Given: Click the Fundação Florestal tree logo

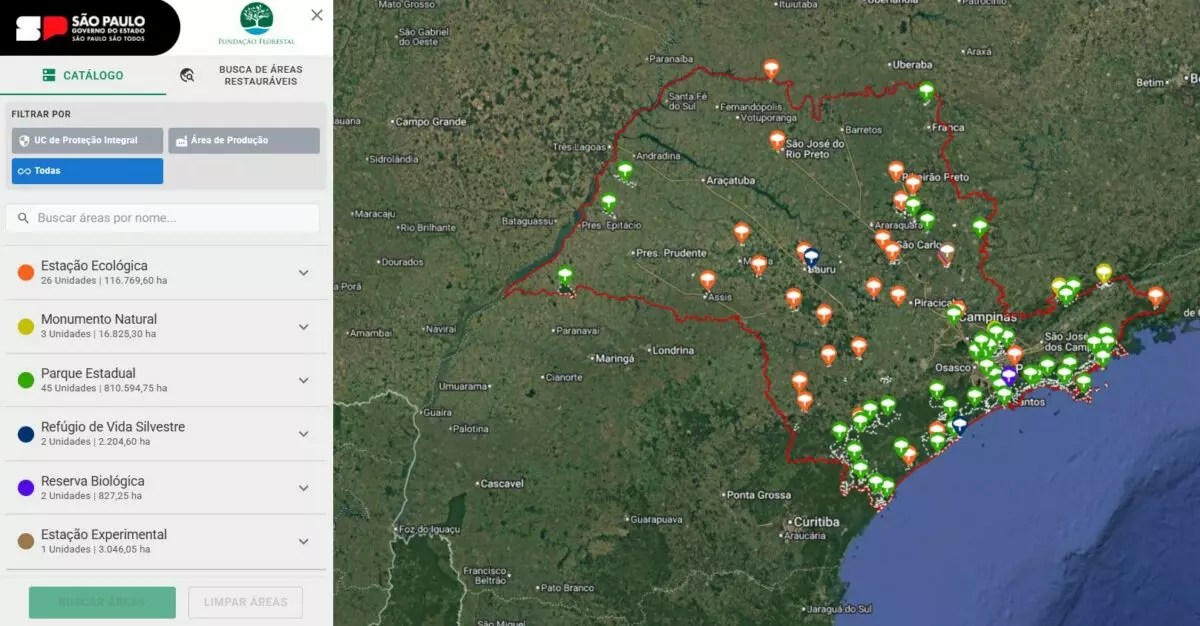Looking at the screenshot, I should tap(256, 24).
